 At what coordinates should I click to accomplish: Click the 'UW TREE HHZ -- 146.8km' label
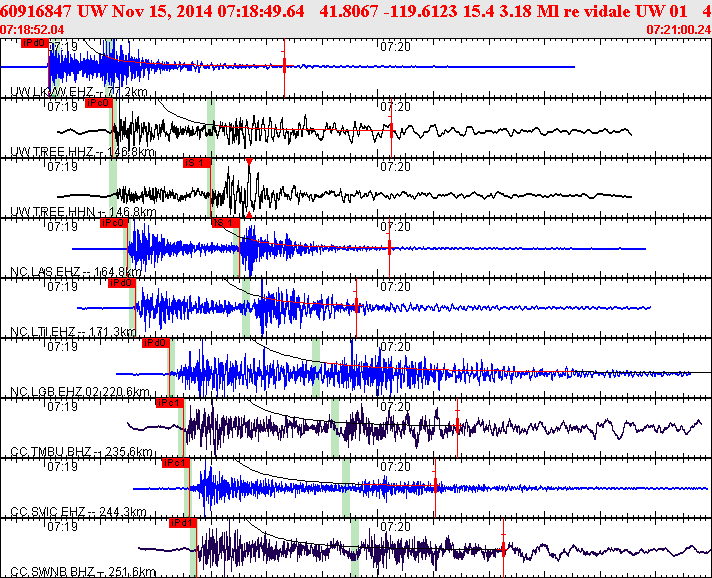[82, 152]
